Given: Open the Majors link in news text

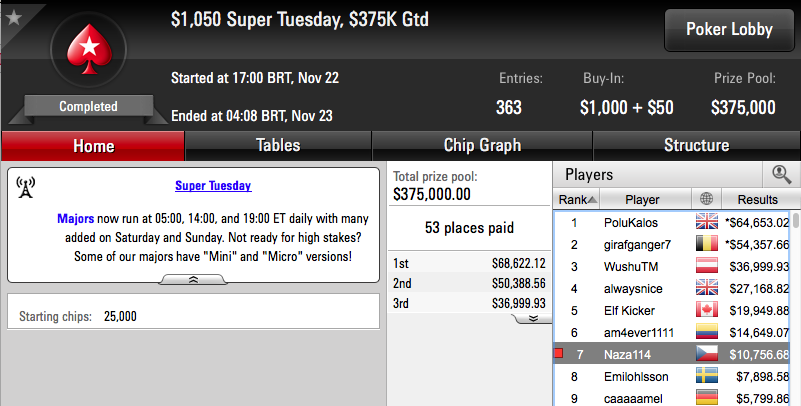Looking at the screenshot, I should 76,219.
